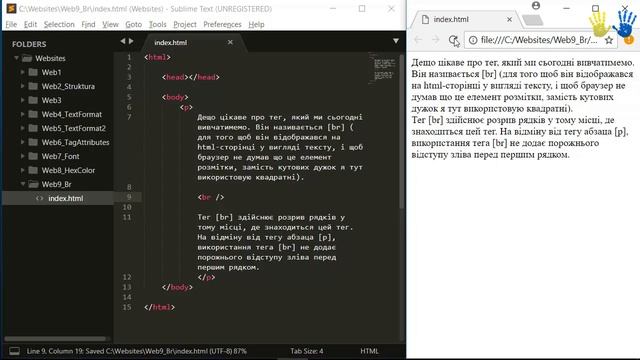Click Chrome's forward arrow button

tap(436, 40)
